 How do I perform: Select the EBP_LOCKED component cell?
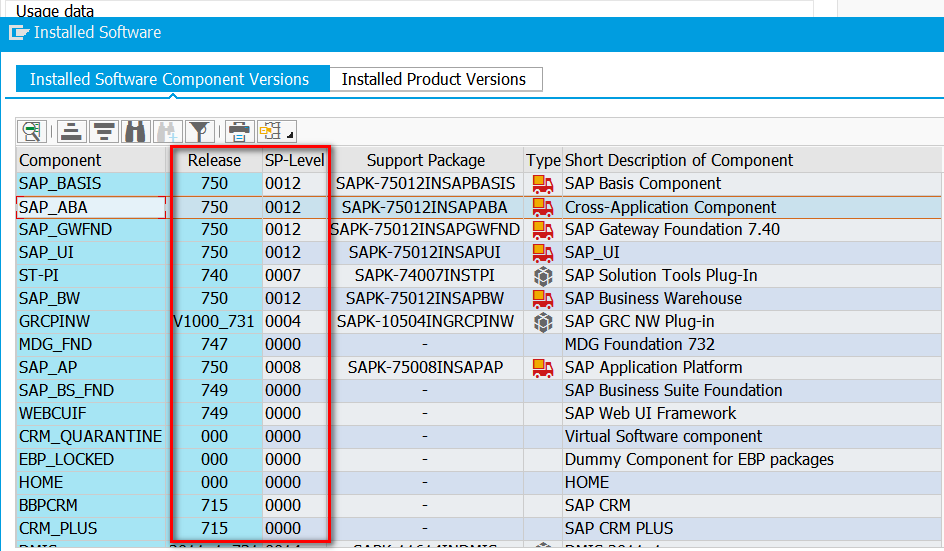tap(92, 459)
